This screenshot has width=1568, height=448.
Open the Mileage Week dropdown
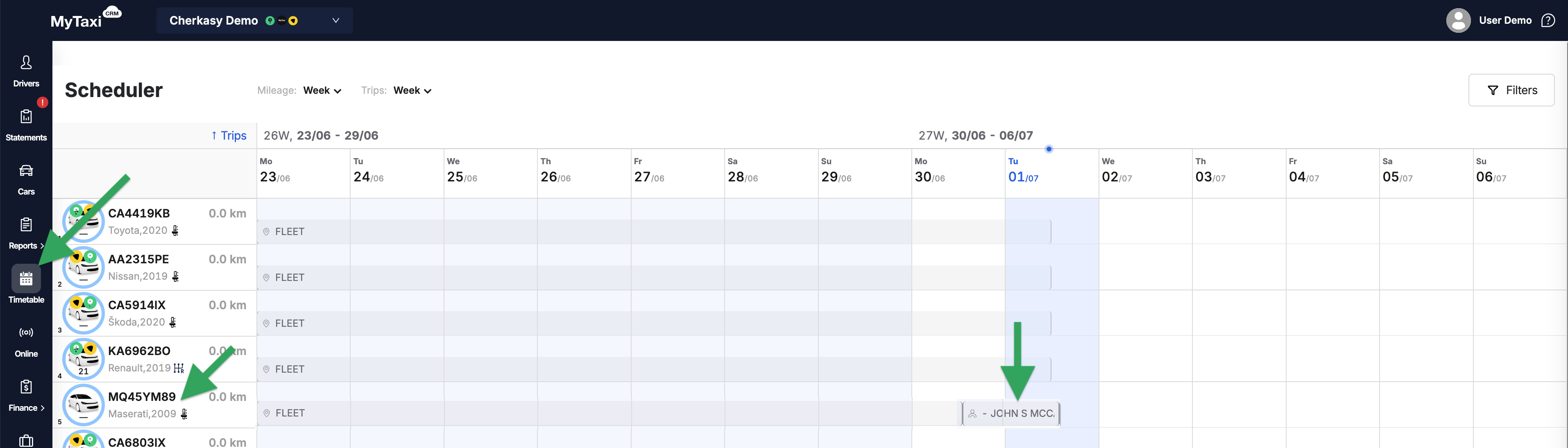[322, 91]
